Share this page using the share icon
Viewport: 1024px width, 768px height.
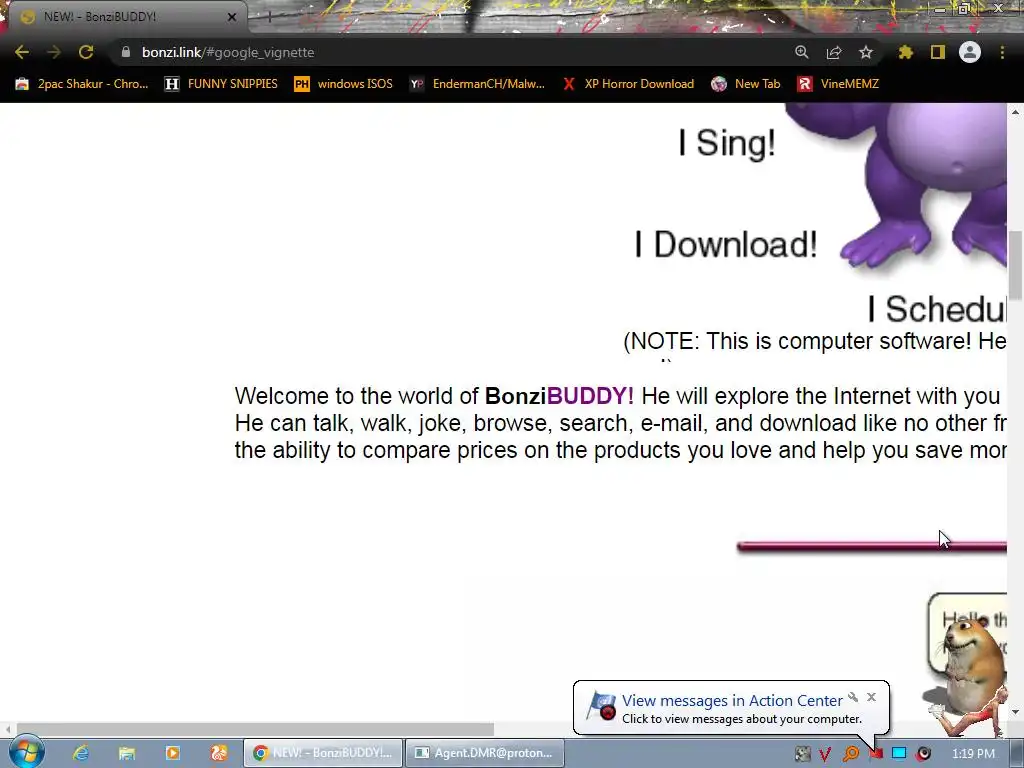[x=834, y=52]
